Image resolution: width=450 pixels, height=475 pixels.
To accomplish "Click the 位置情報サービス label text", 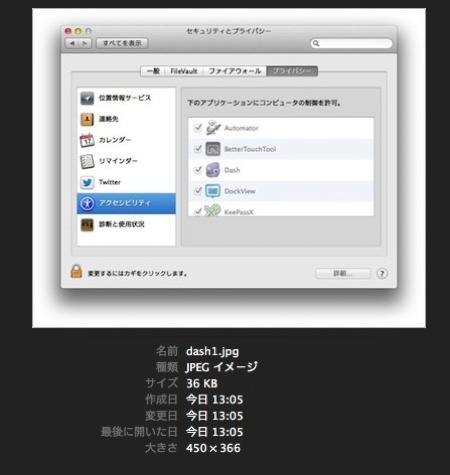I will (x=125, y=98).
